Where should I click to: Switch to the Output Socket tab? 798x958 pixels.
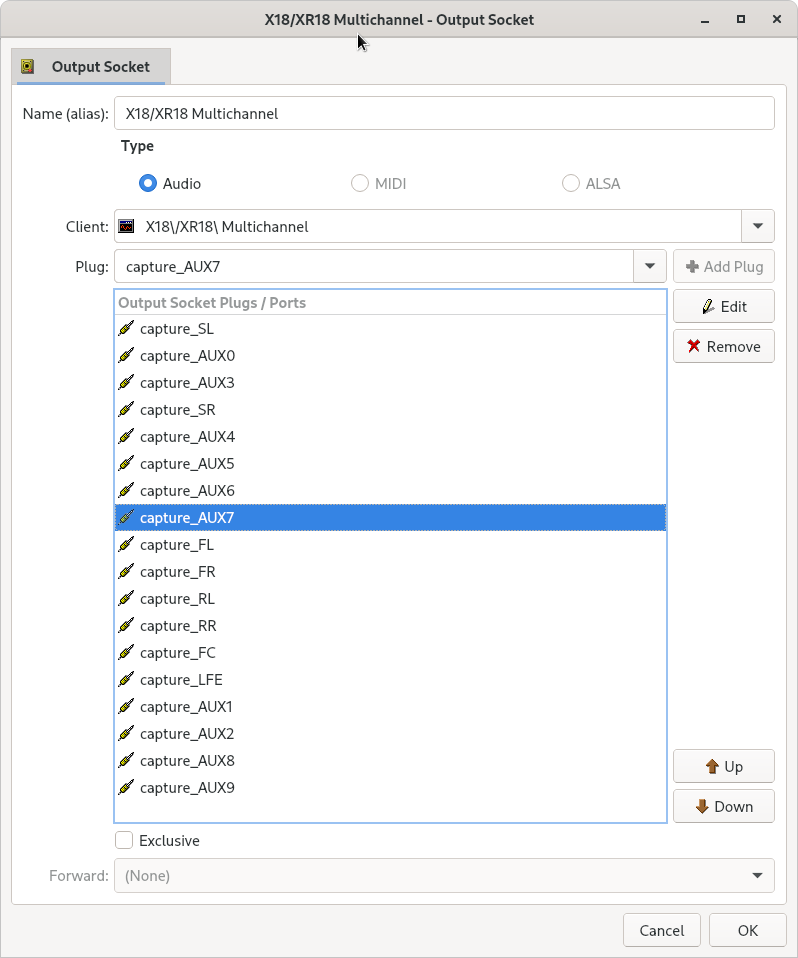[x=91, y=66]
